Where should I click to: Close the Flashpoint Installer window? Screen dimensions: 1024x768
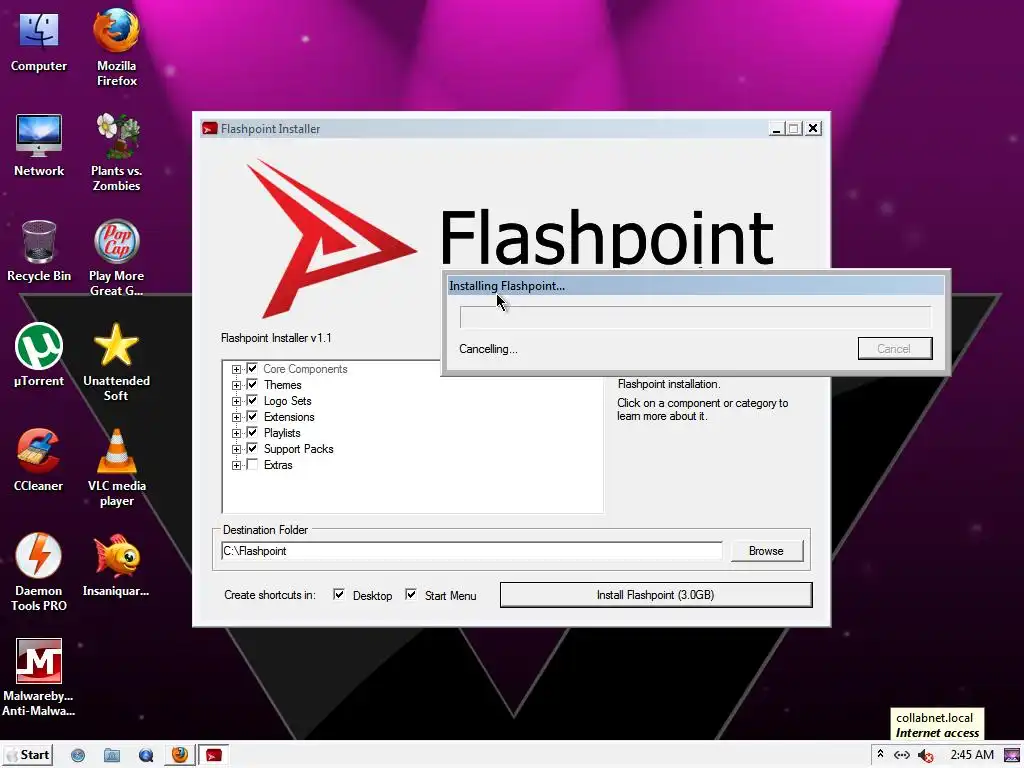point(813,129)
